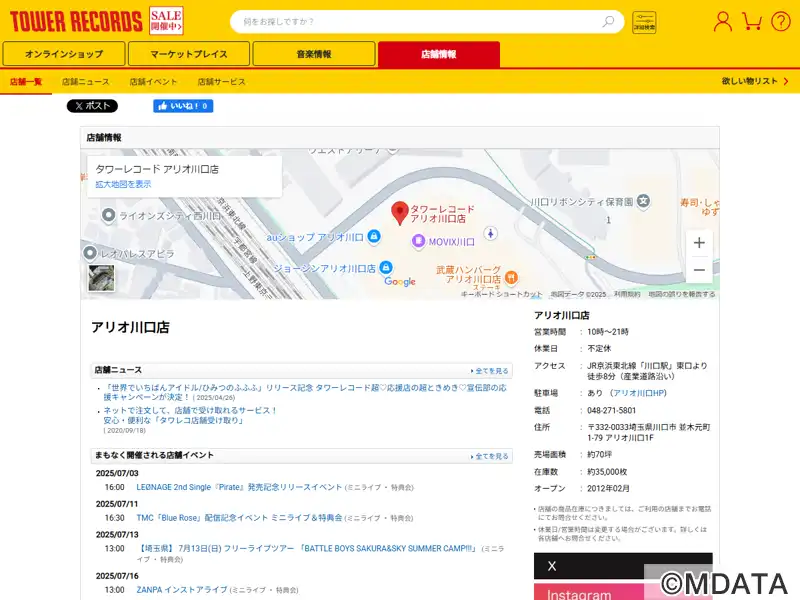Open 店舗一覧 submenu item

tap(26, 82)
